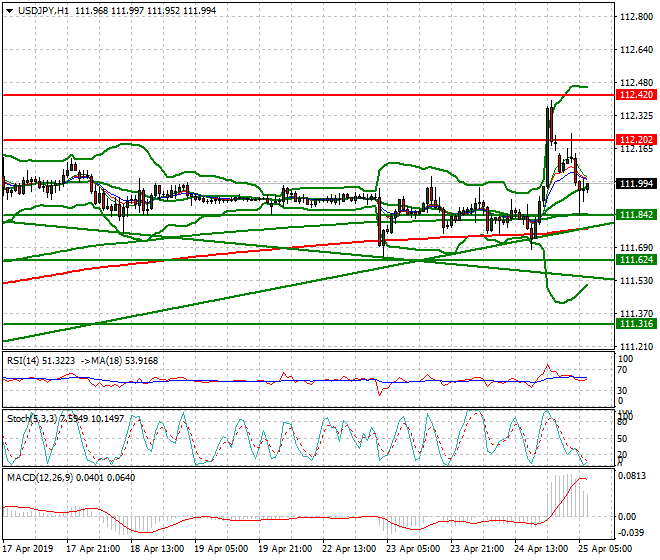Click the 111.530 price axis value
The height and width of the screenshot is (560, 660).
coord(636,280)
